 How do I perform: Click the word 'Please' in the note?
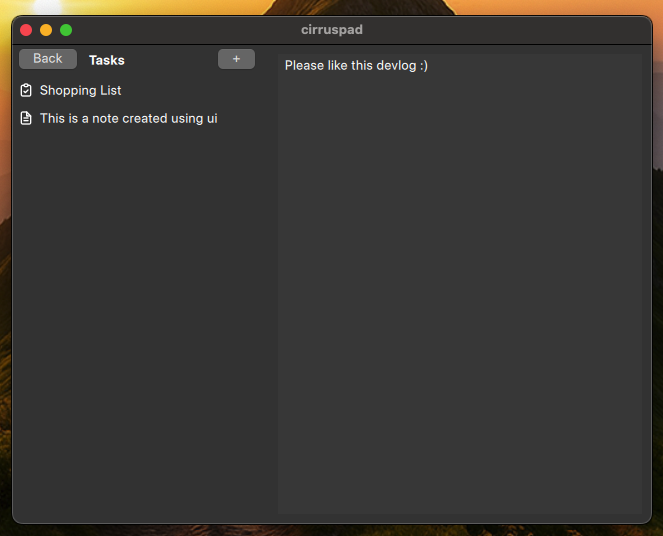tap(304, 66)
